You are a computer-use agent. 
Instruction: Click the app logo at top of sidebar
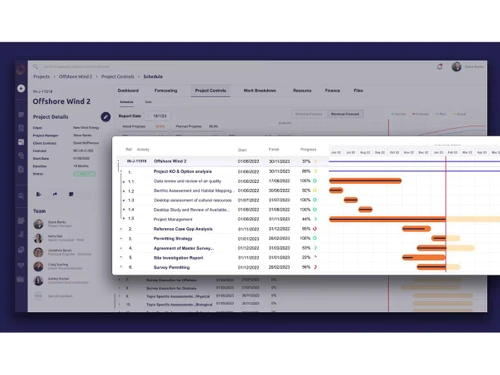21,70
